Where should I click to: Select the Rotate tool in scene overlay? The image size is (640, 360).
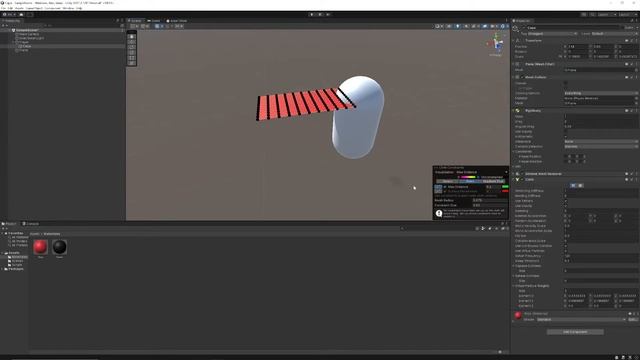click(x=131, y=47)
